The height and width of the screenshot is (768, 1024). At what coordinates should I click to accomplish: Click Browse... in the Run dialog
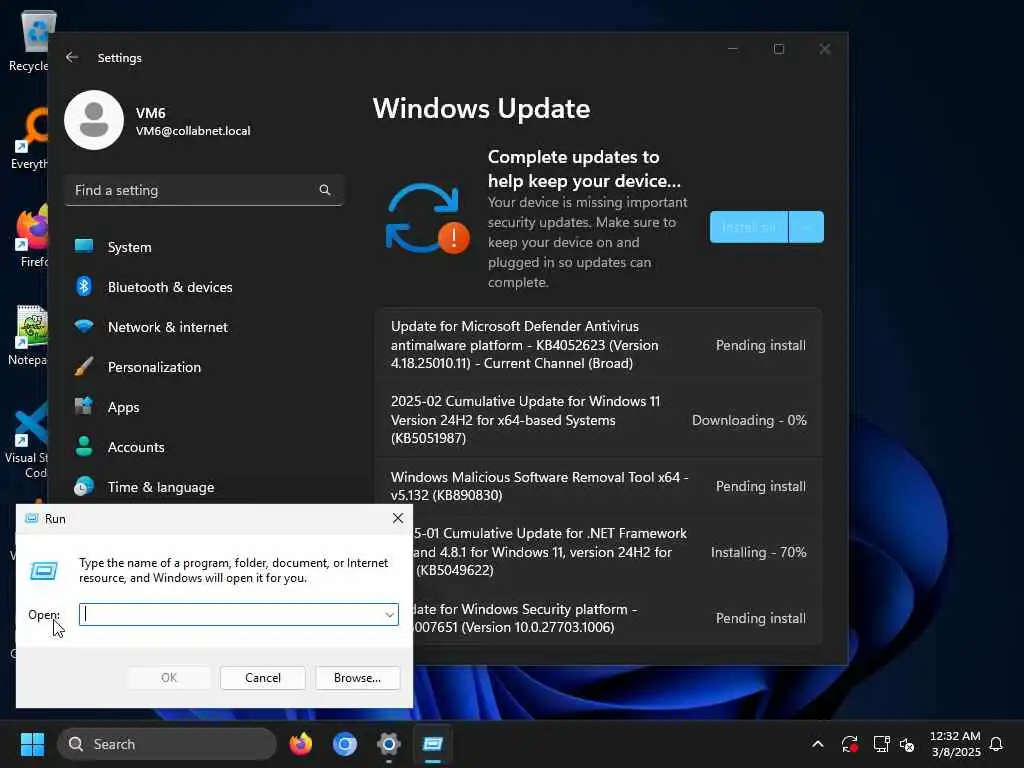[x=357, y=678]
